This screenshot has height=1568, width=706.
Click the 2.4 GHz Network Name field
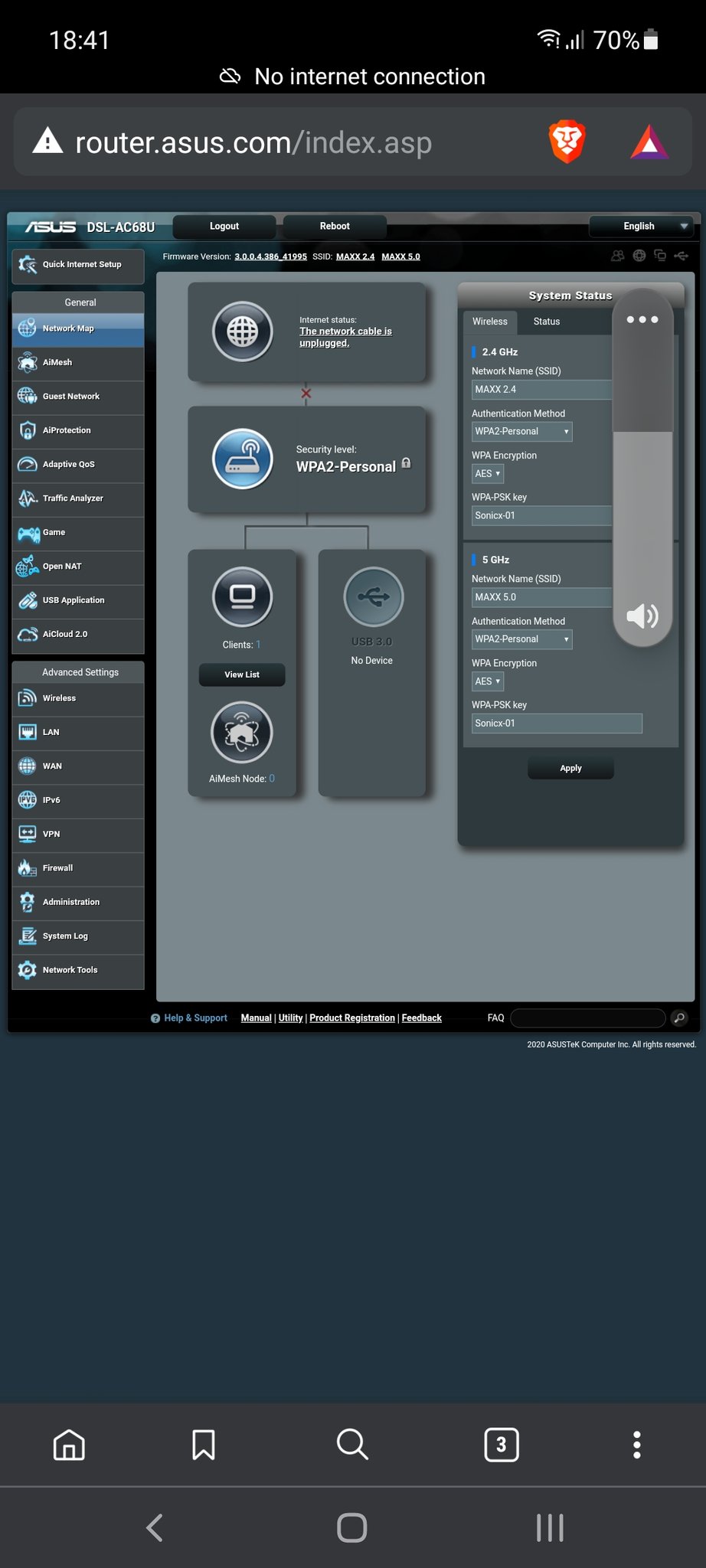pyautogui.click(x=542, y=390)
